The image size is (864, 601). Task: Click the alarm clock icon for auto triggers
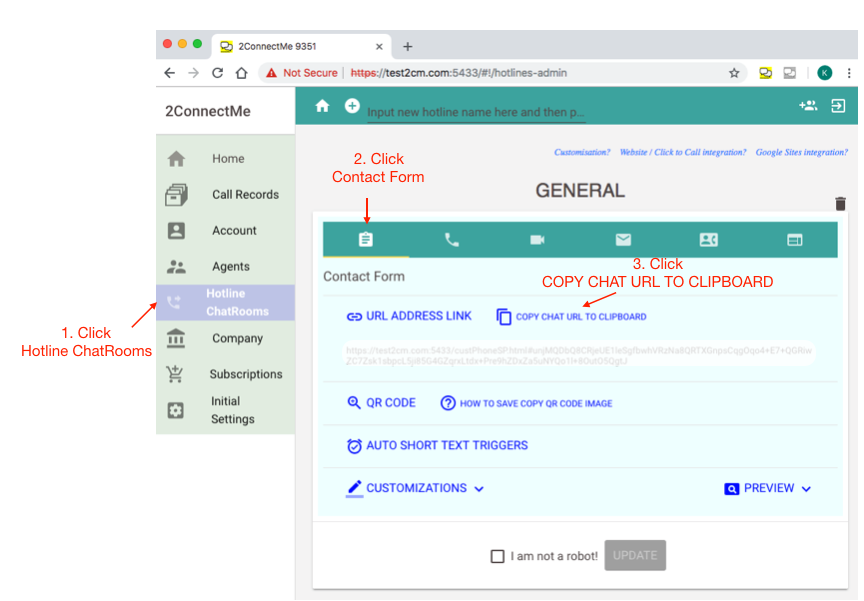tap(354, 446)
